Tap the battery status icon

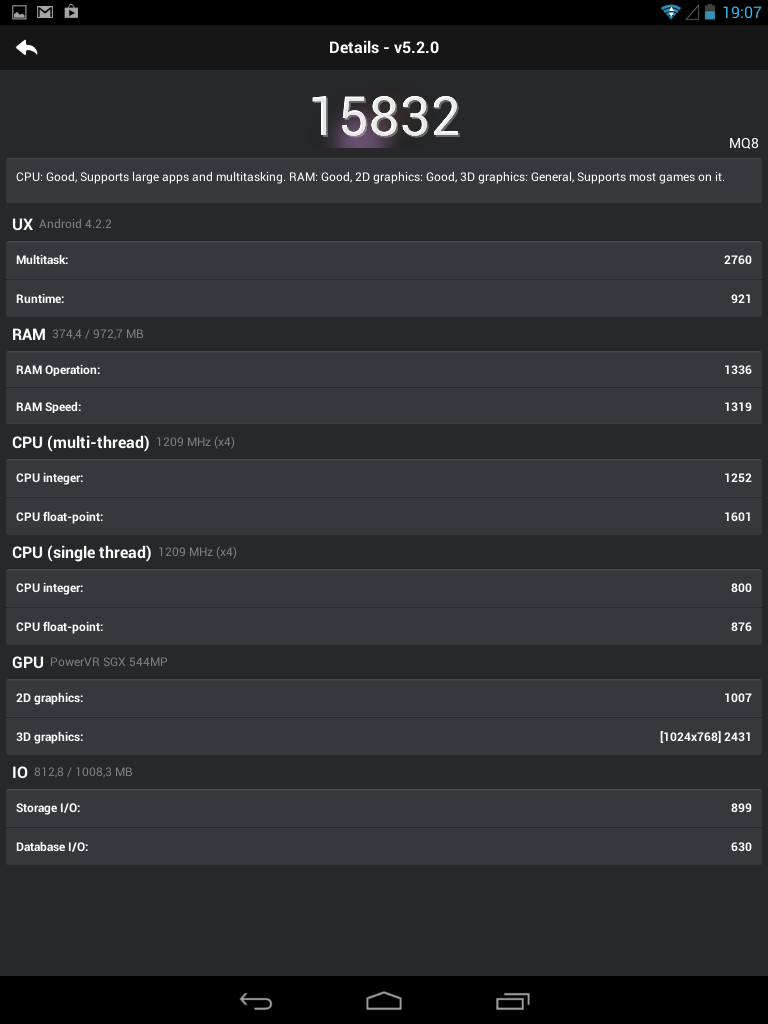(709, 12)
